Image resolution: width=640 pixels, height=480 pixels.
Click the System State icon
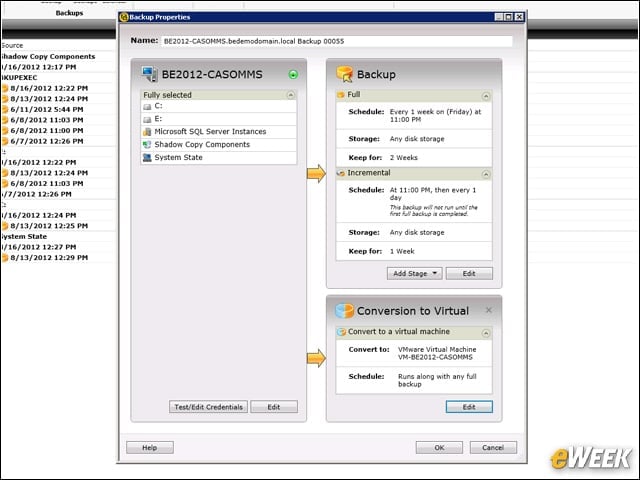[x=147, y=158]
